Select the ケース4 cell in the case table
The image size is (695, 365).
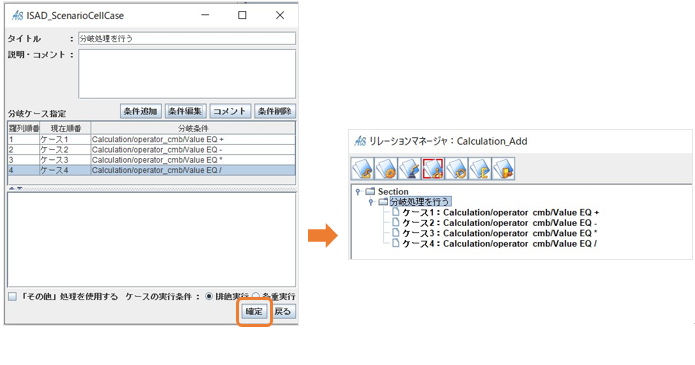(65, 170)
